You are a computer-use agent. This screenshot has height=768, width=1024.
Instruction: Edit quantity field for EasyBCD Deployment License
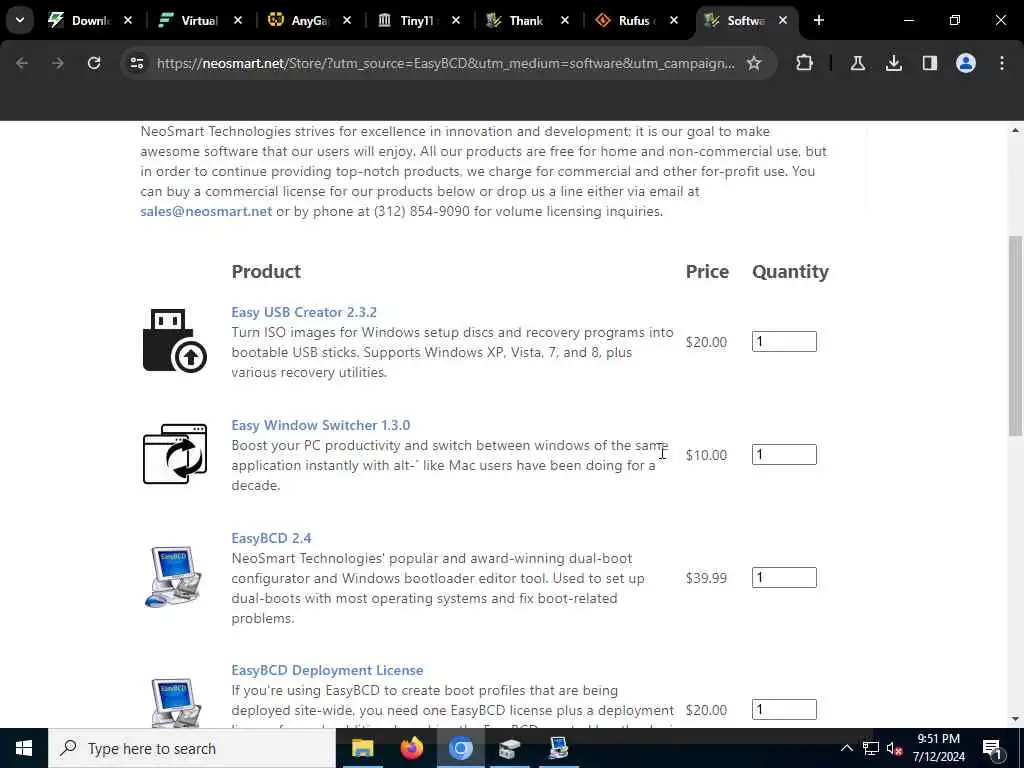point(784,709)
